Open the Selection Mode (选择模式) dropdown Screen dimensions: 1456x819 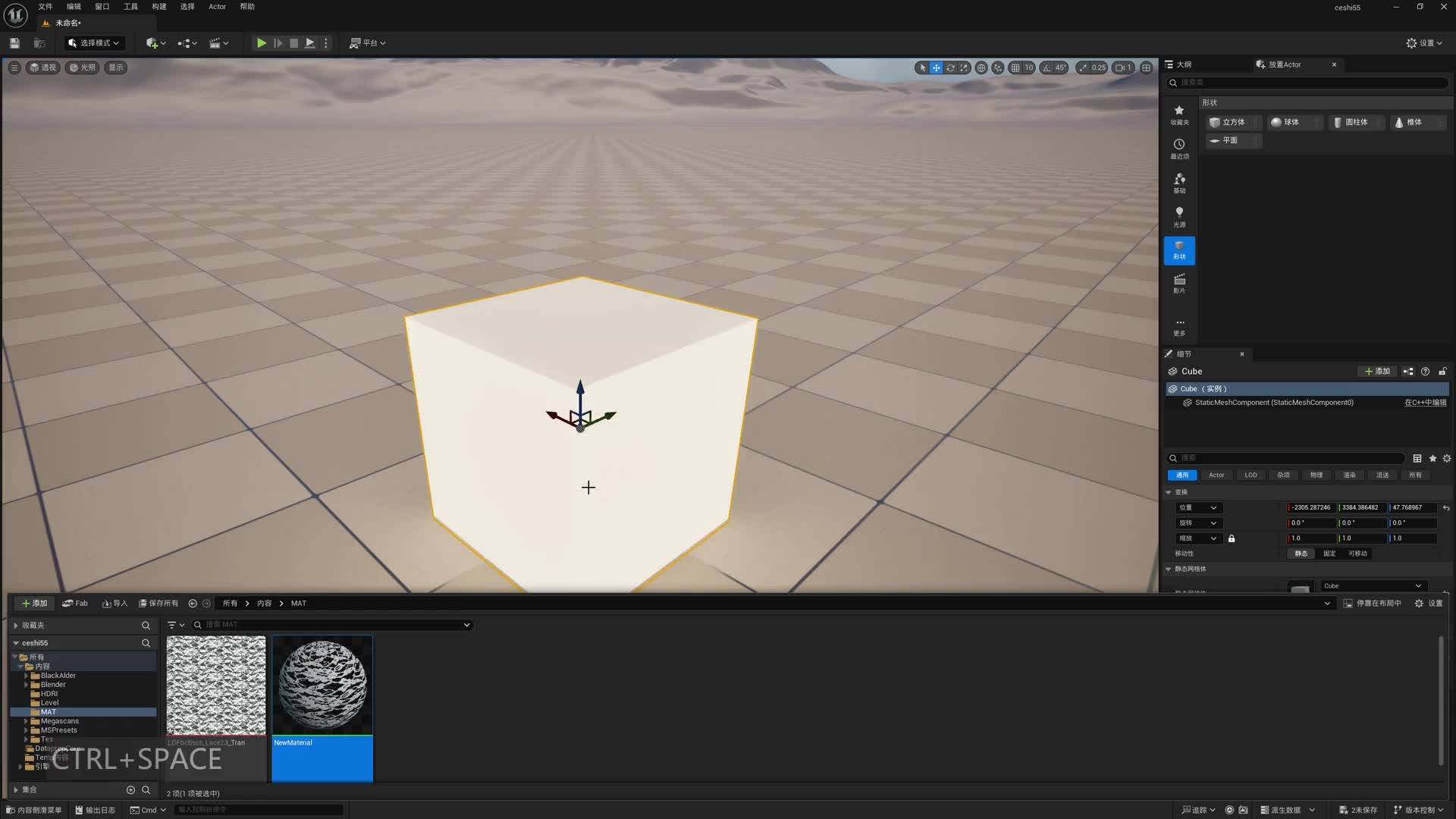tap(93, 43)
